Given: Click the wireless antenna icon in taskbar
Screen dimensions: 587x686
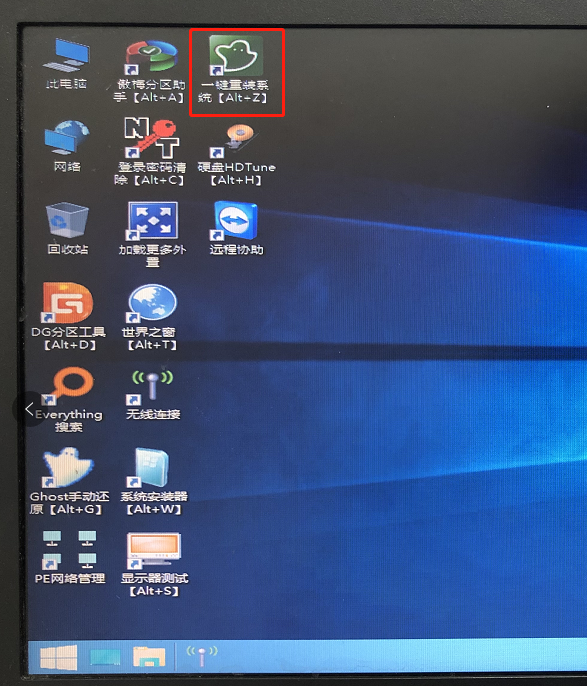Looking at the screenshot, I should click(202, 655).
